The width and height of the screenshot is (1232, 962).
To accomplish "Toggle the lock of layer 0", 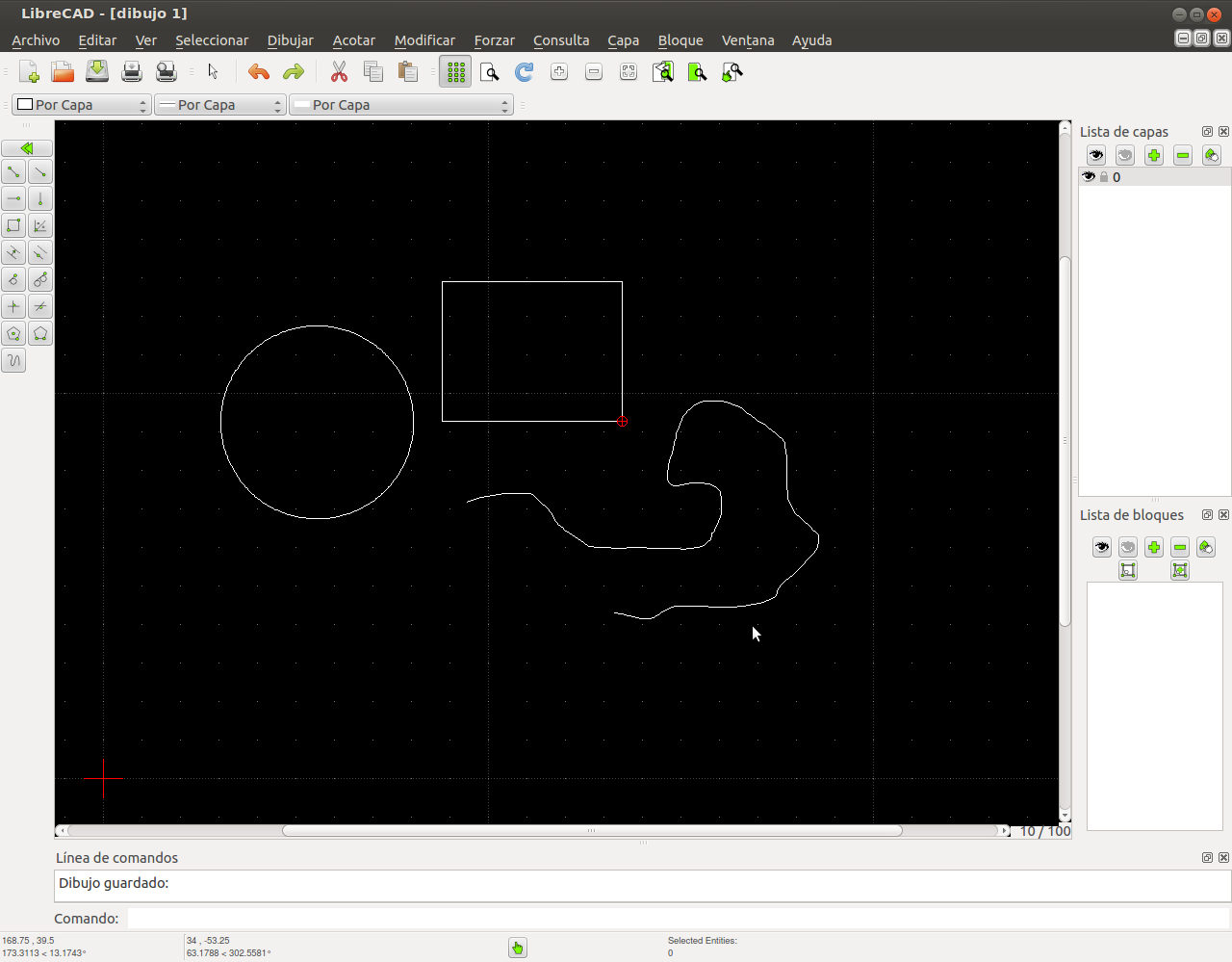I will click(x=1104, y=177).
